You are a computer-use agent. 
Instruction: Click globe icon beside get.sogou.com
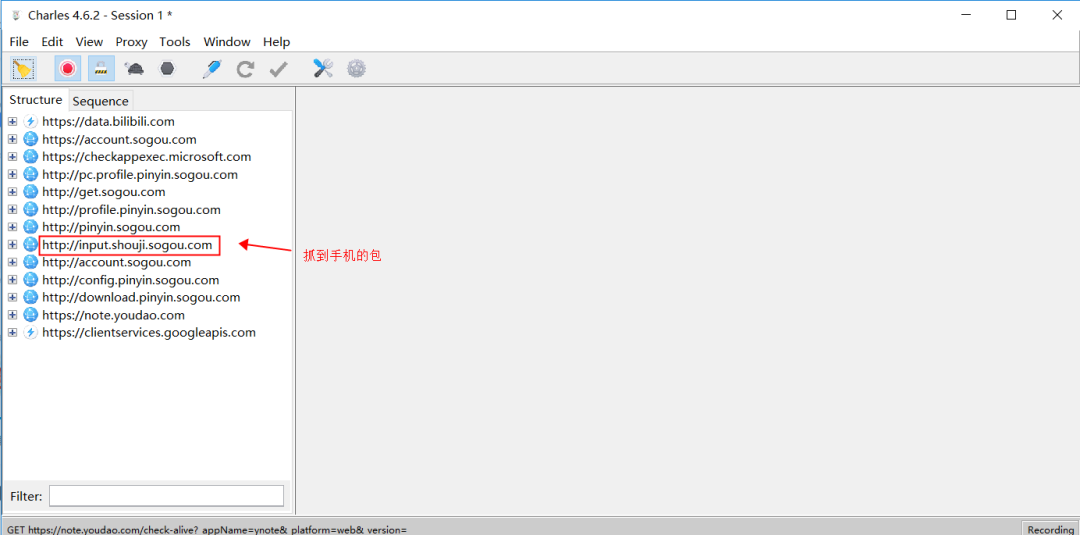pyautogui.click(x=30, y=192)
